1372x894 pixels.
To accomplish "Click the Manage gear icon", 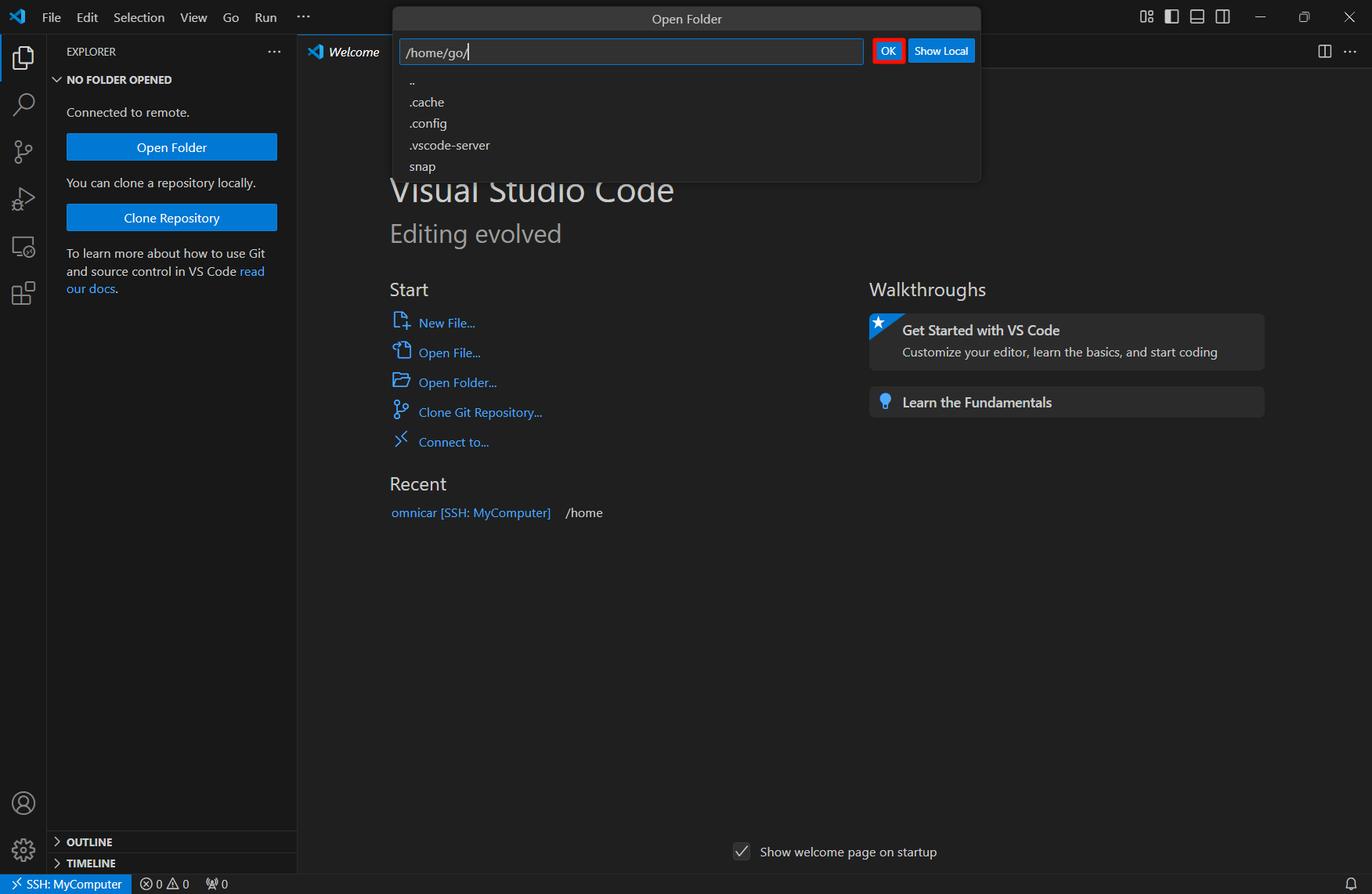I will [x=23, y=849].
